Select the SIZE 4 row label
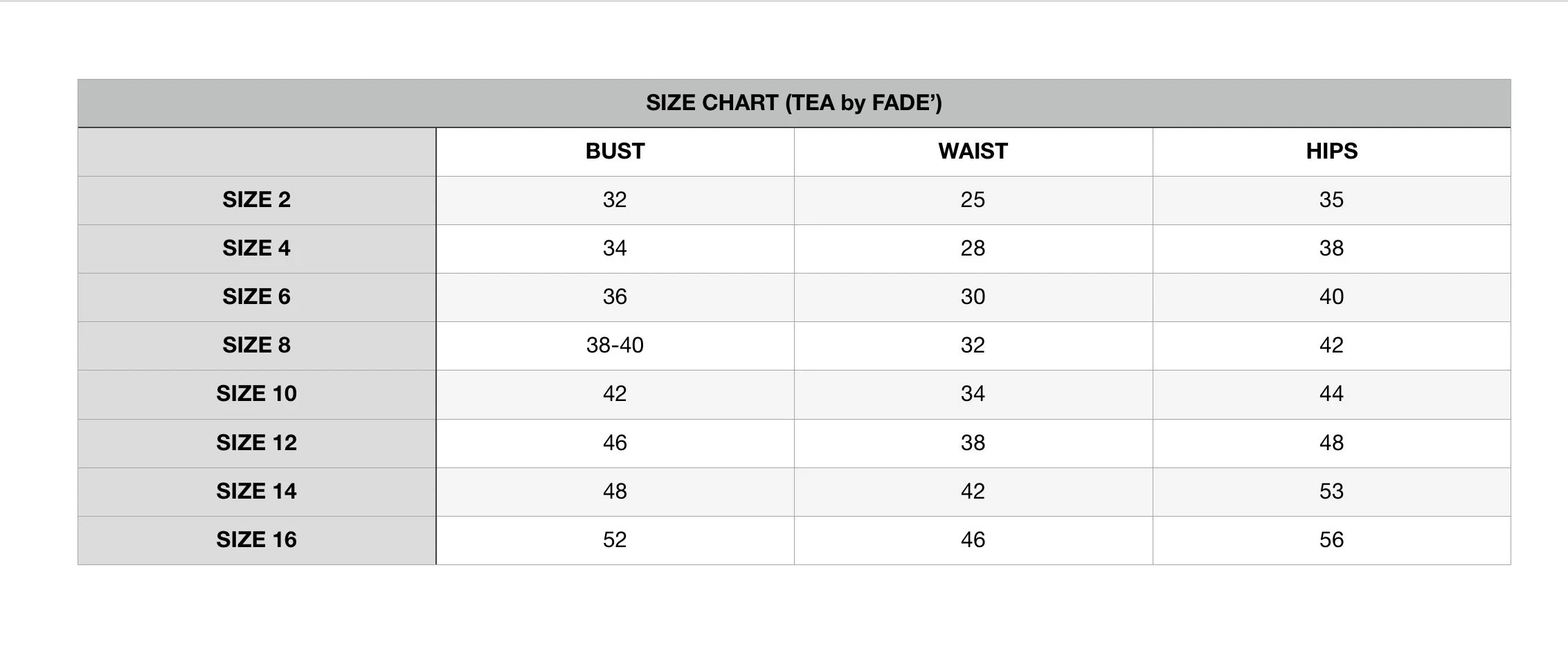This screenshot has width=1568, height=660. tap(257, 249)
